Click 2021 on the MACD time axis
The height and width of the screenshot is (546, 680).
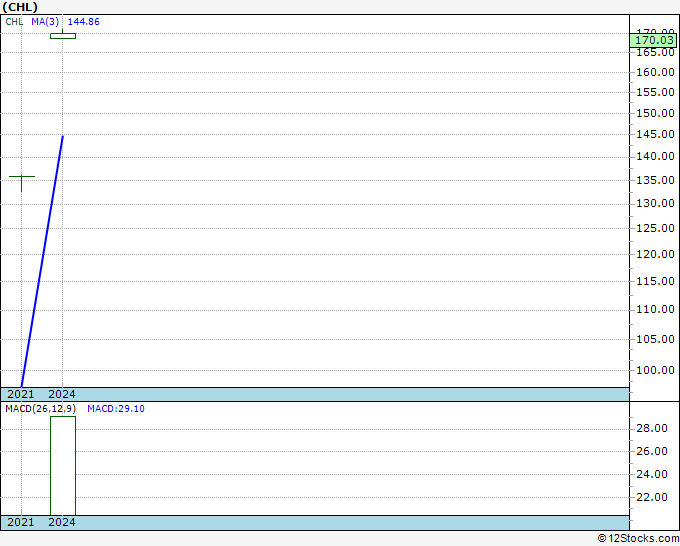click(21, 522)
